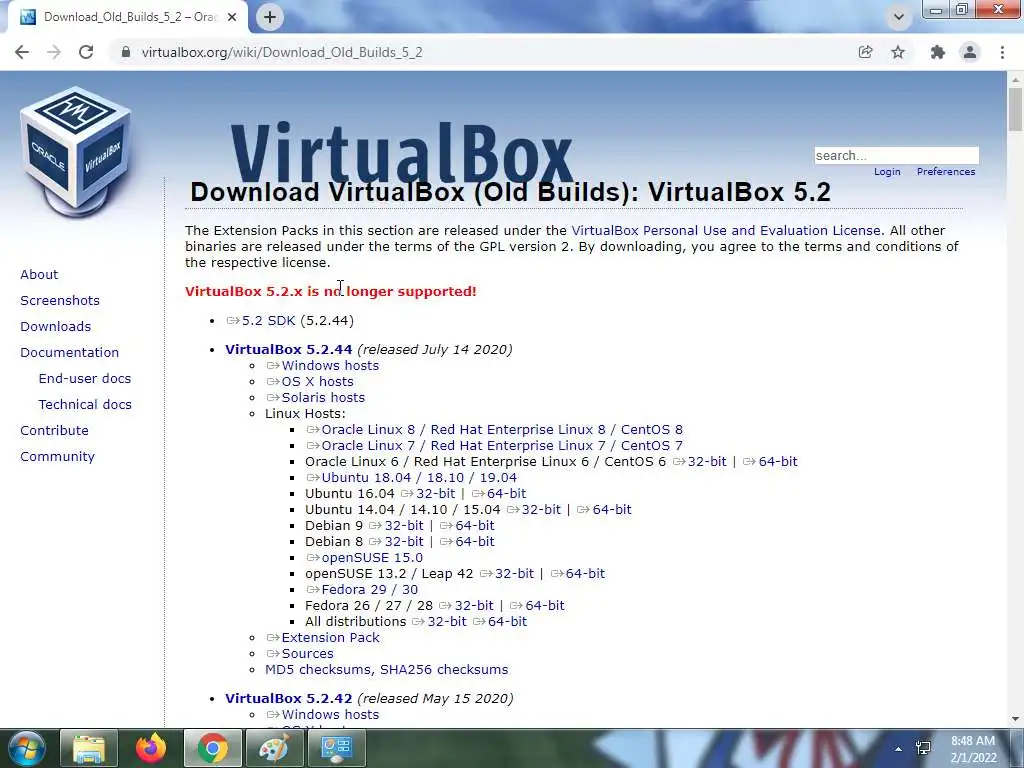Bookmark this page with the star icon

[898, 52]
